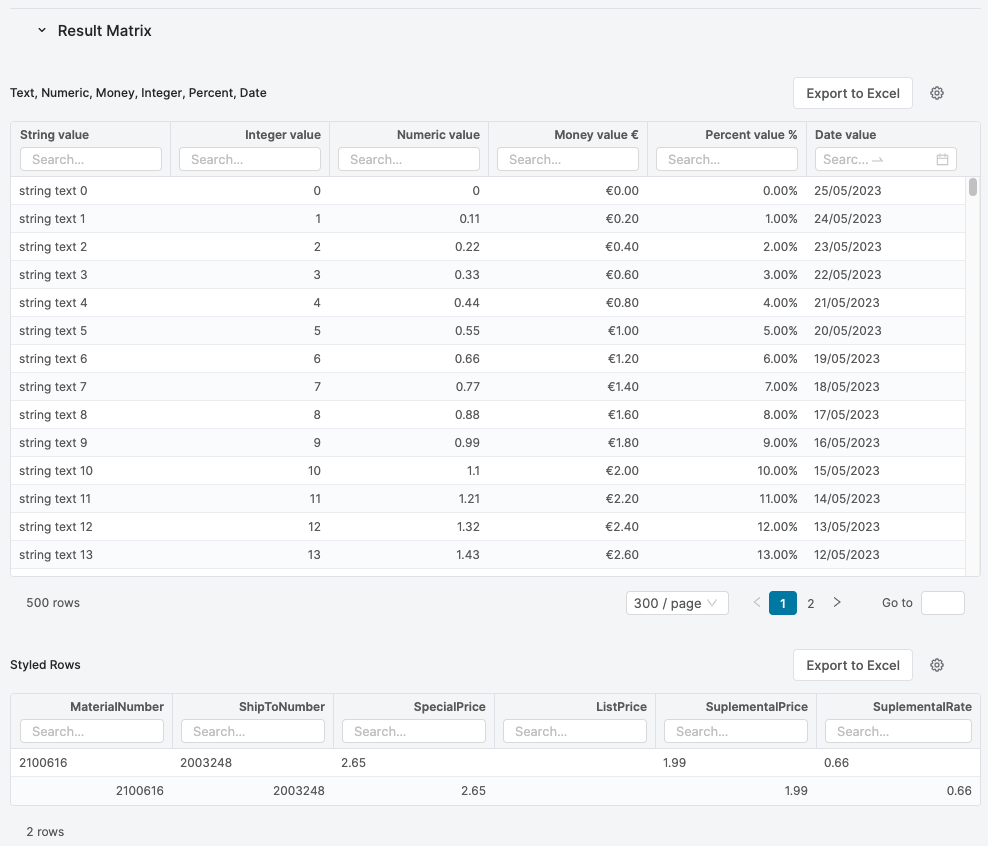Open settings gear for Styled Rows table
Image resolution: width=988 pixels, height=846 pixels.
937,665
